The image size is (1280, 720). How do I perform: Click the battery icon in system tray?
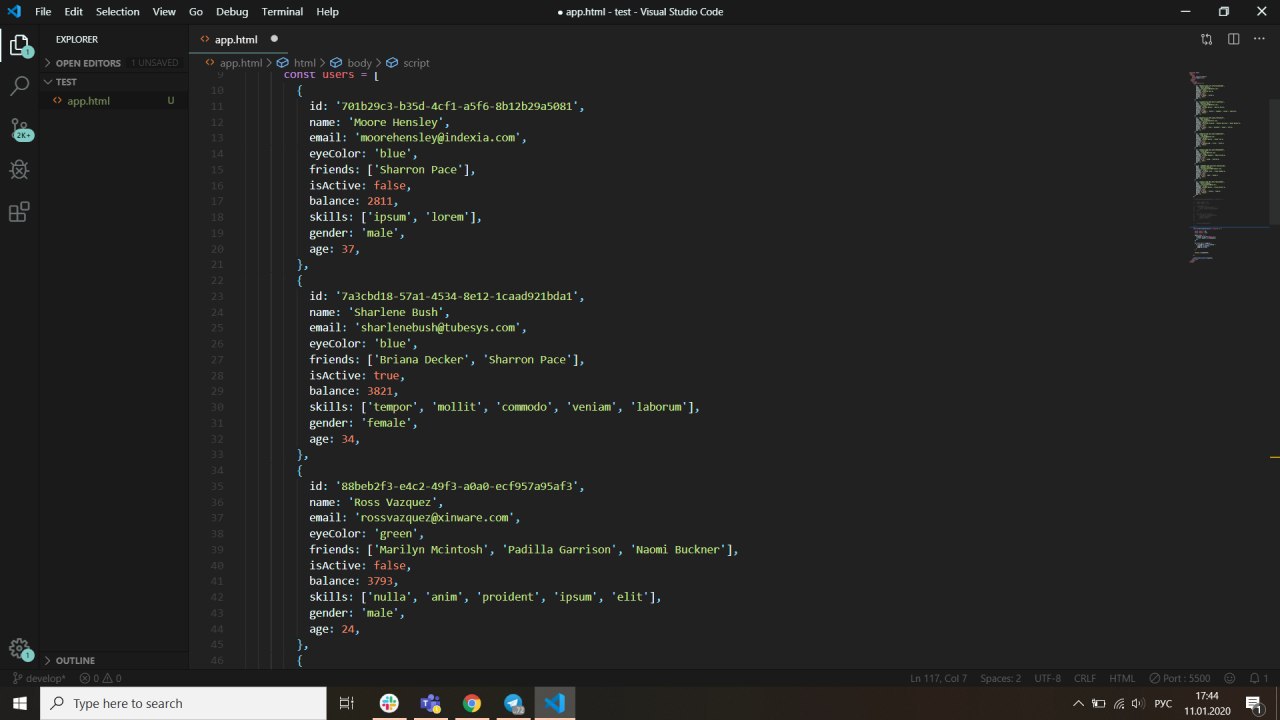click(x=1099, y=703)
